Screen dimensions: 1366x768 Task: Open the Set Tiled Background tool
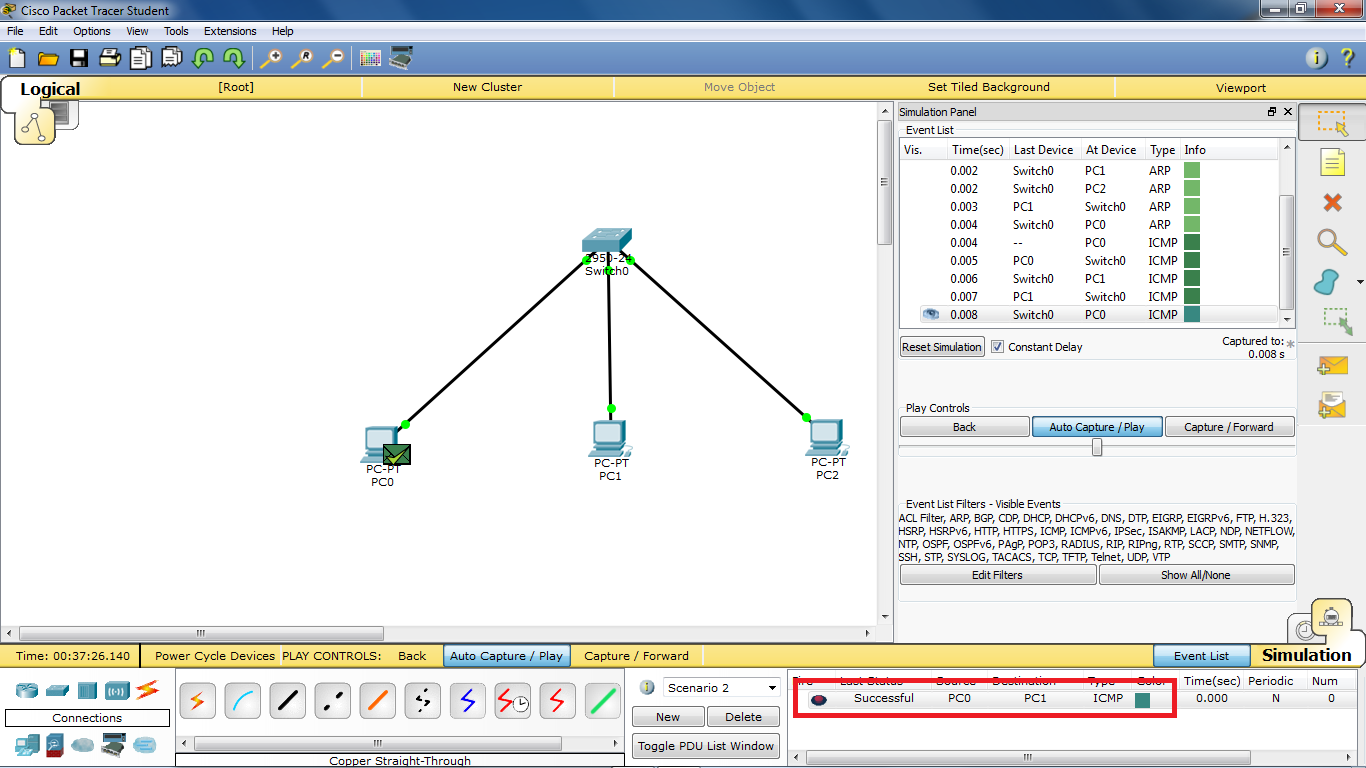click(989, 87)
